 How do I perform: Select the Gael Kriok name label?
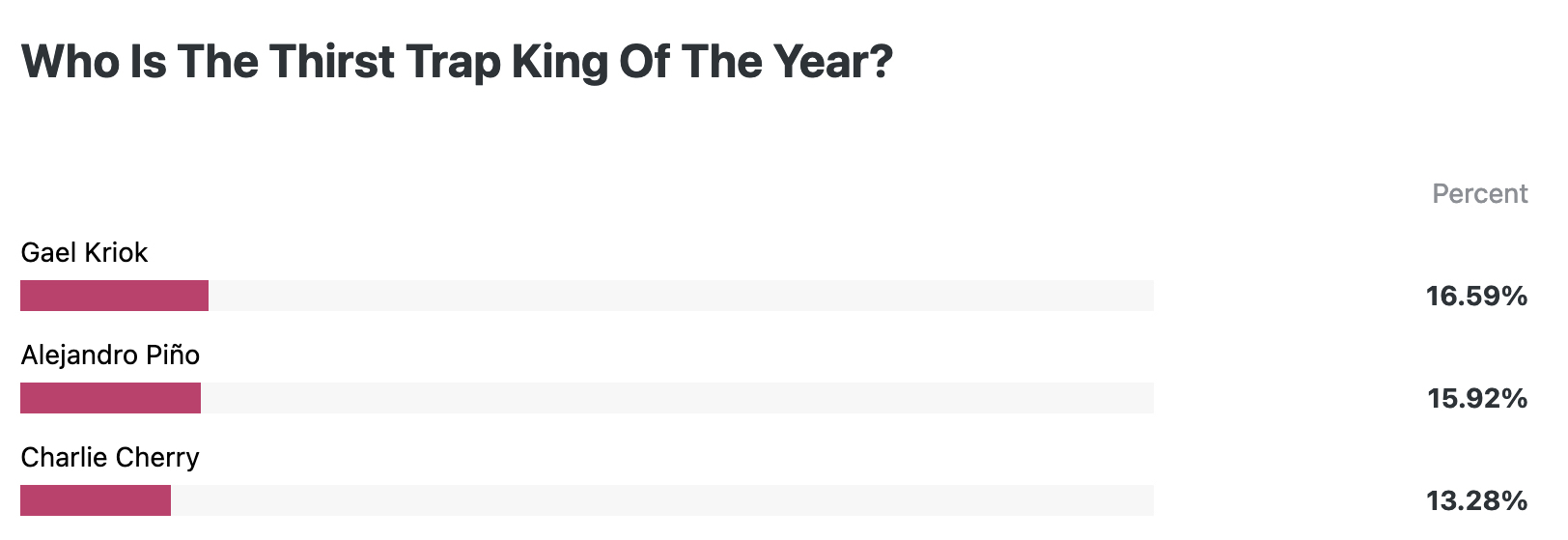84,253
